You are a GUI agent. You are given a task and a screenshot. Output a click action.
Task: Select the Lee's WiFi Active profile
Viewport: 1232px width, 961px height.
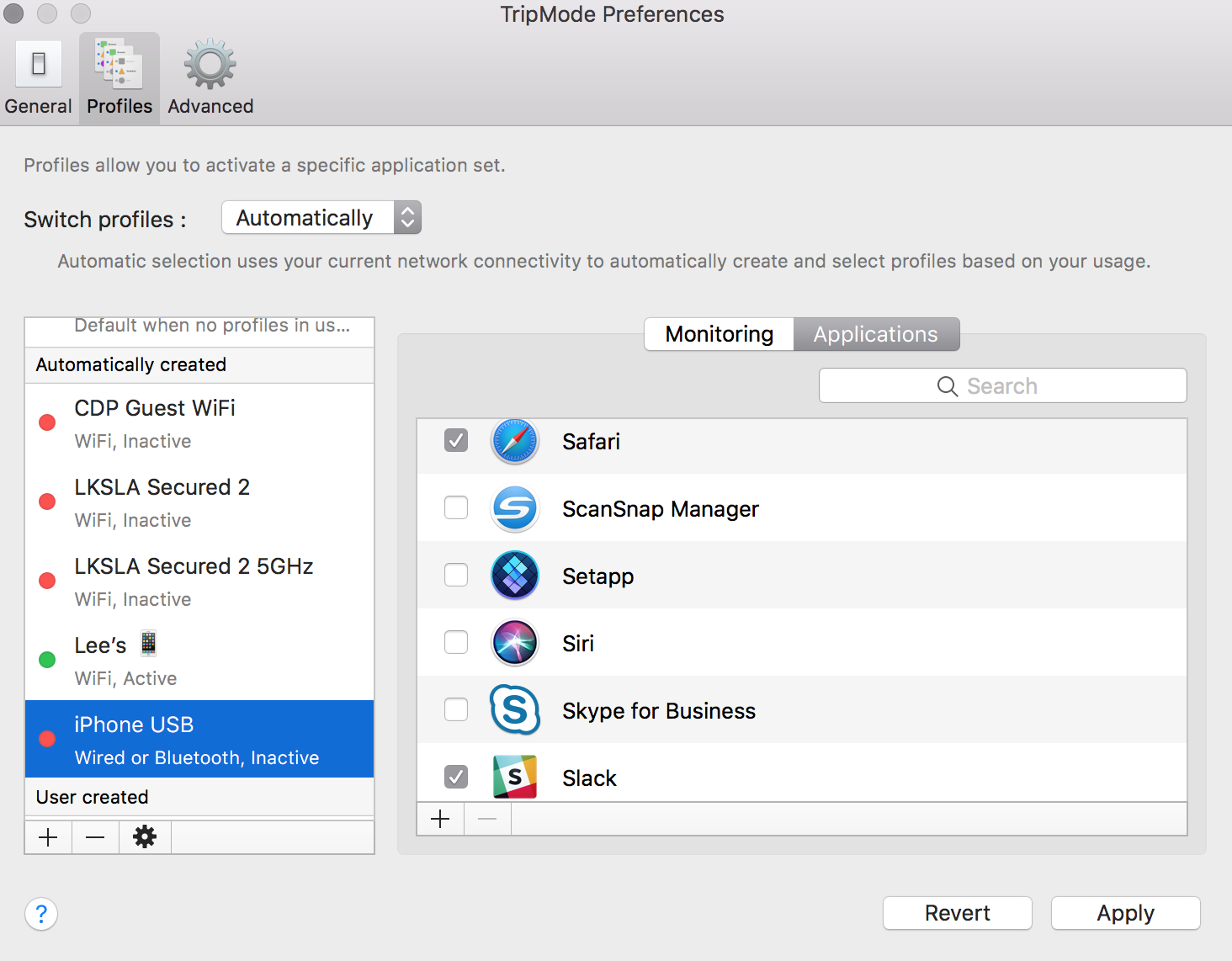click(199, 661)
